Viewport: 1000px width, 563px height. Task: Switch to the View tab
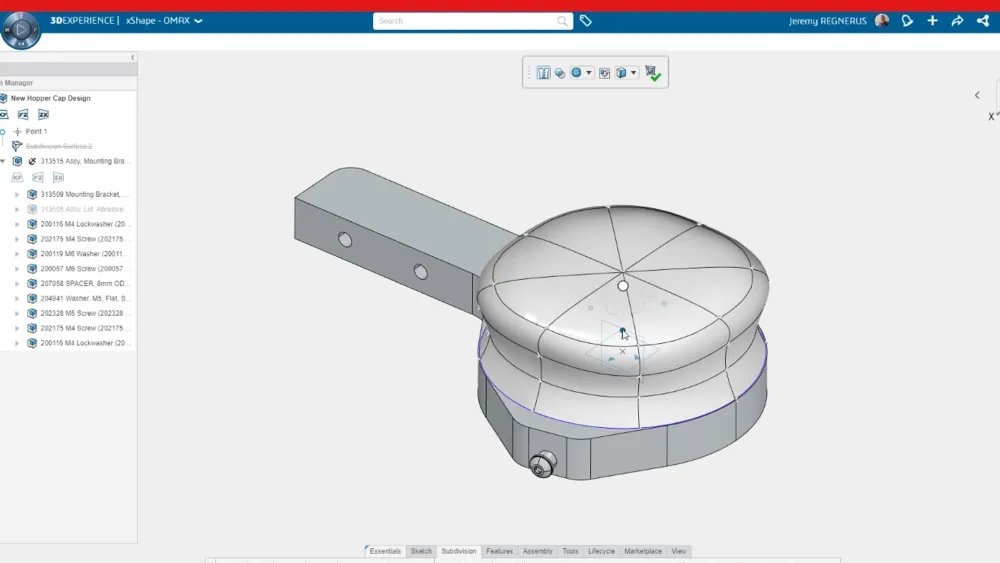pyautogui.click(x=679, y=551)
